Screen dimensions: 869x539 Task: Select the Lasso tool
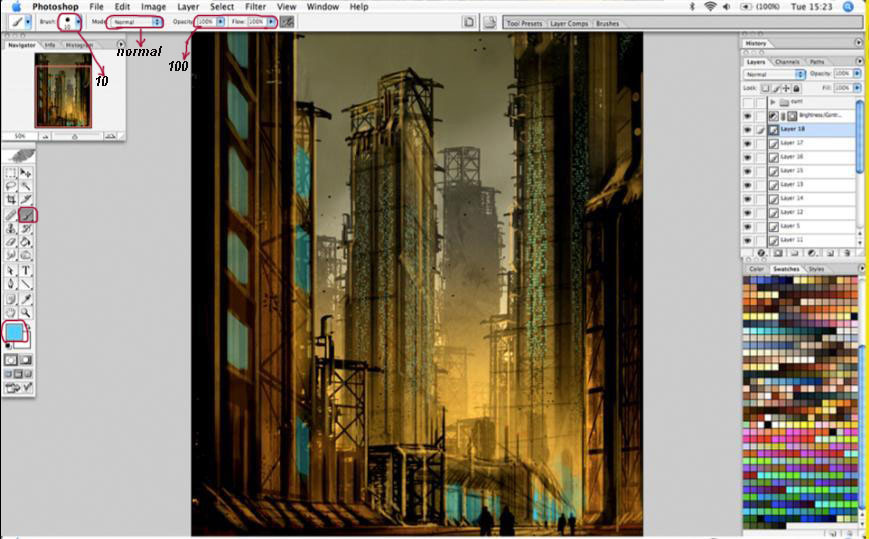[x=11, y=186]
